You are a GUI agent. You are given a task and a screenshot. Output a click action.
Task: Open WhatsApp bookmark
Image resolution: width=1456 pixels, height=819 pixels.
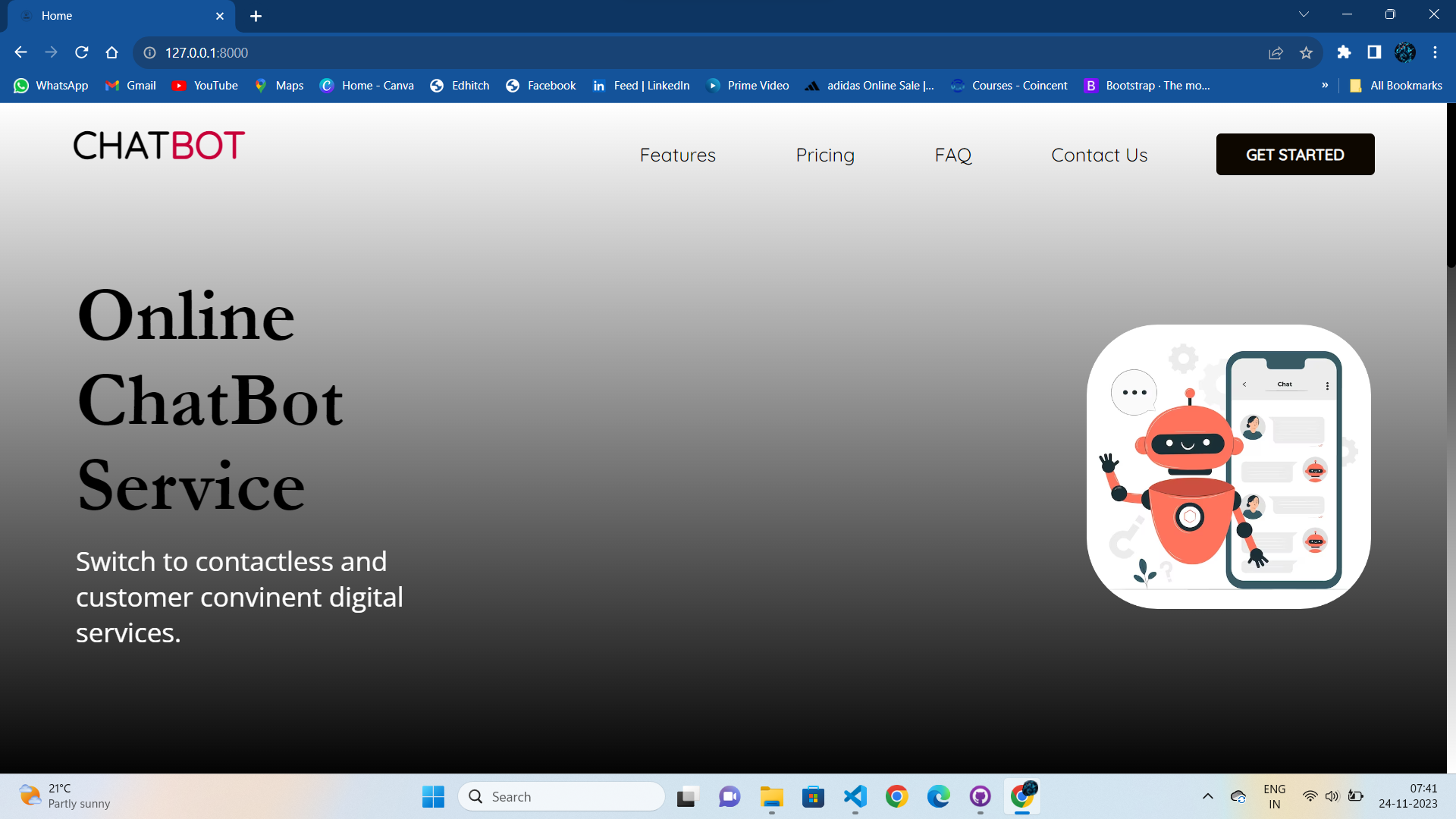tap(51, 86)
